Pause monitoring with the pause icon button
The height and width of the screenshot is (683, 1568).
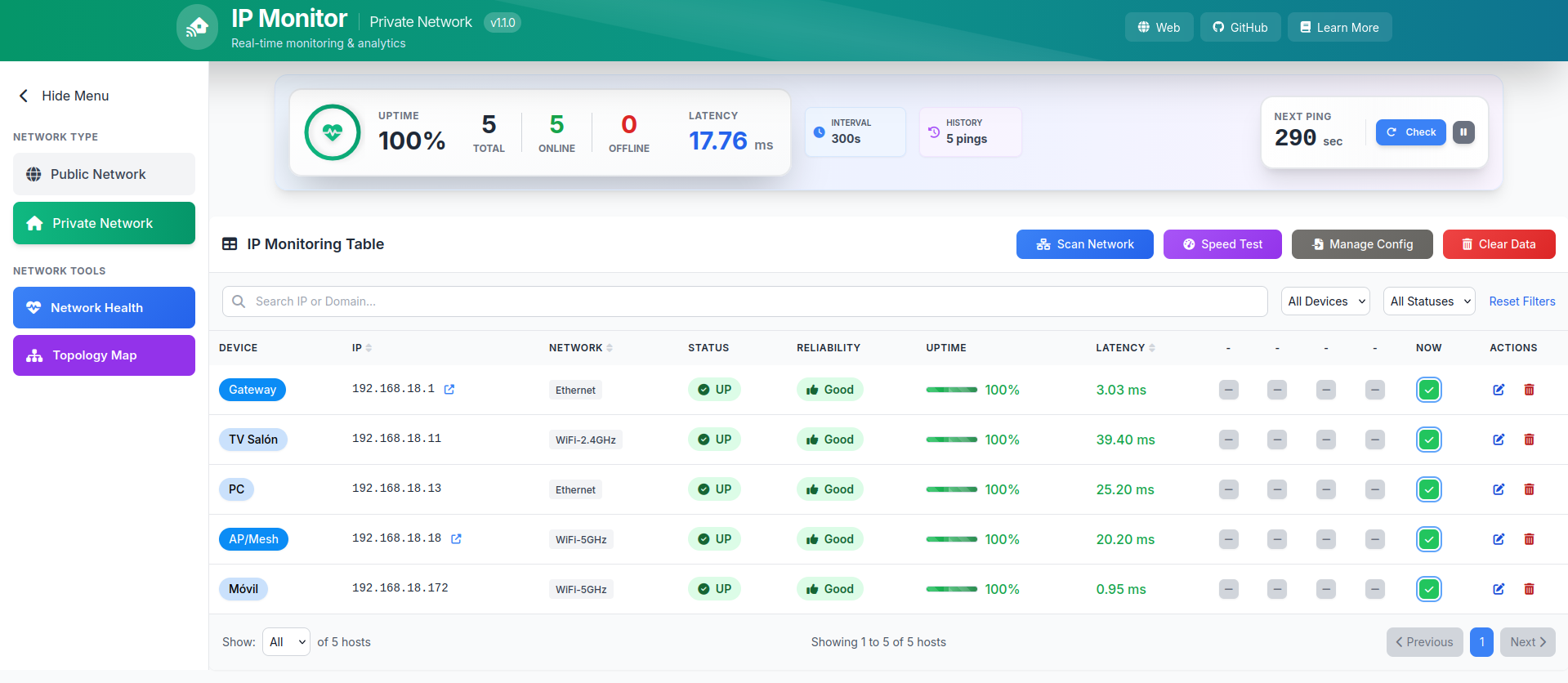click(1463, 132)
